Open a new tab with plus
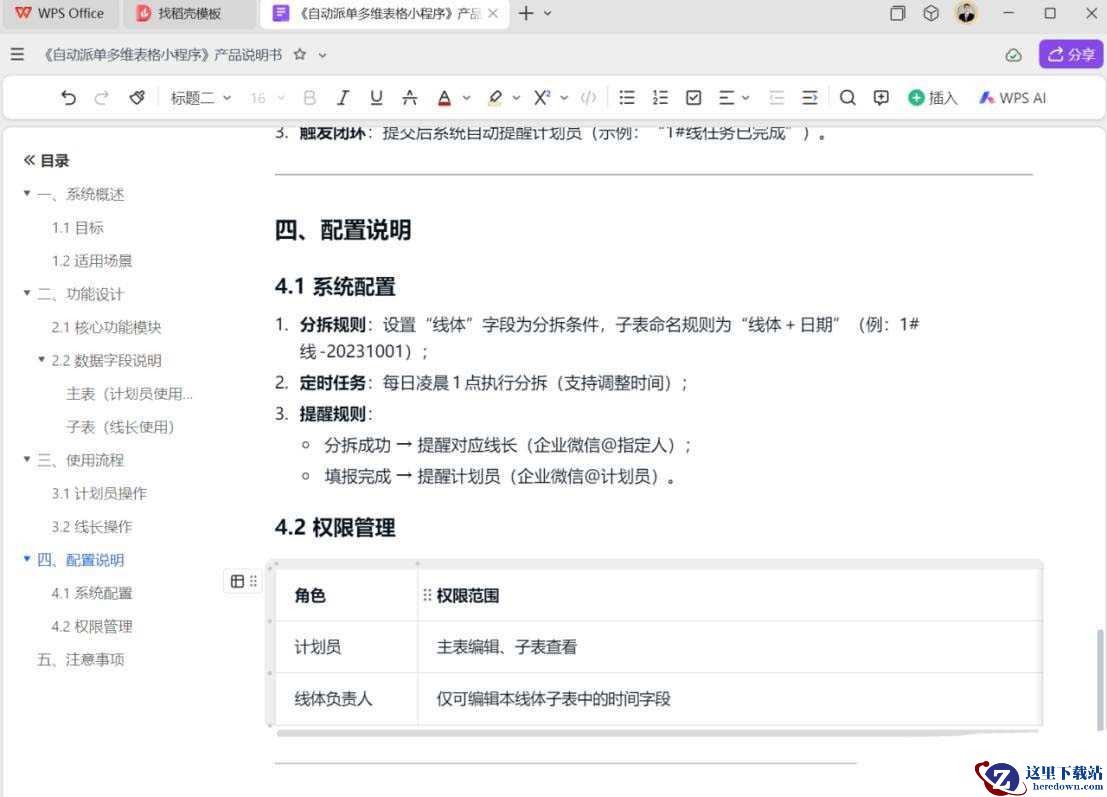Image resolution: width=1107 pixels, height=797 pixels. point(526,13)
